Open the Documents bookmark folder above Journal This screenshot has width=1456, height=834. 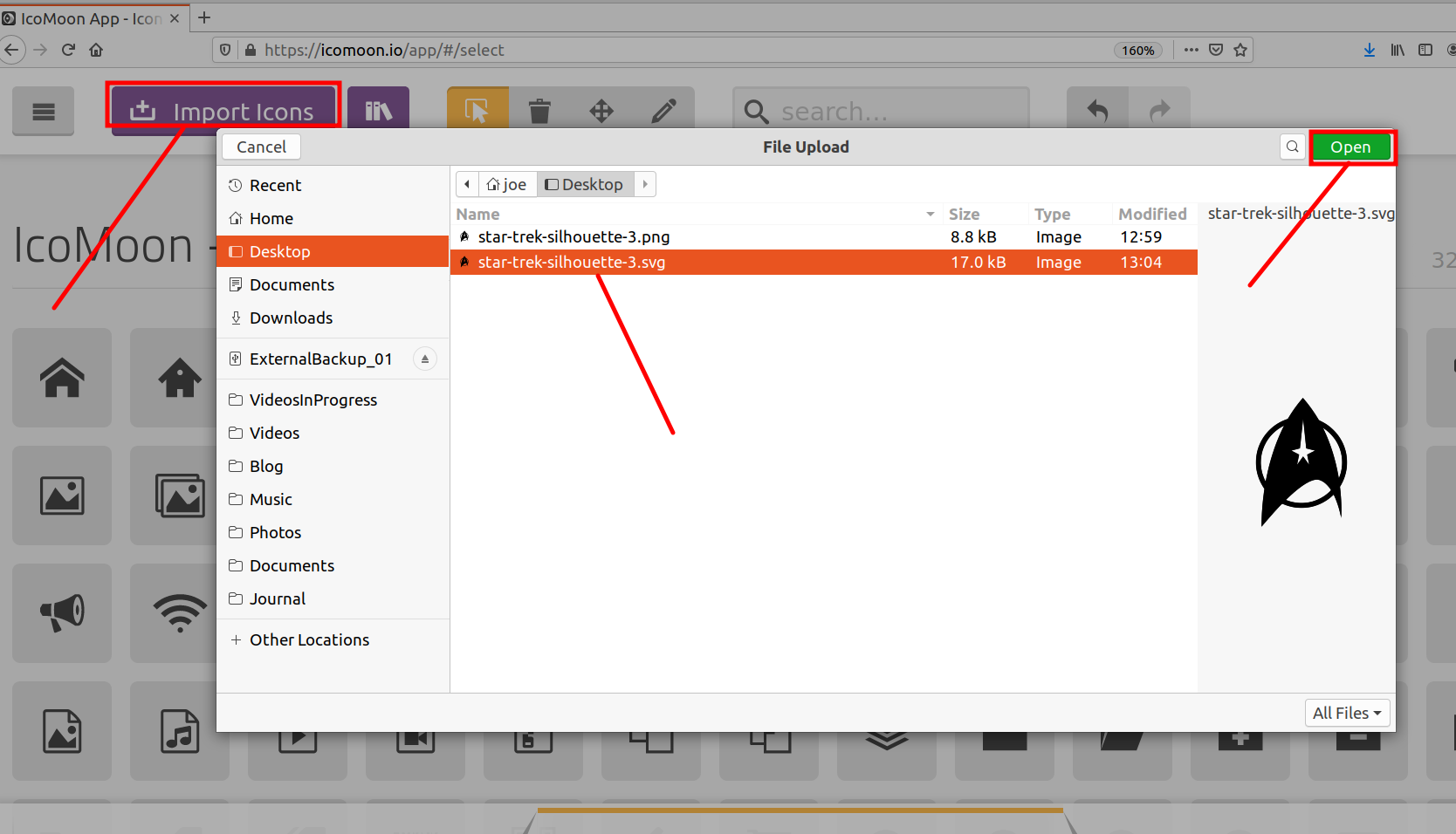333,565
